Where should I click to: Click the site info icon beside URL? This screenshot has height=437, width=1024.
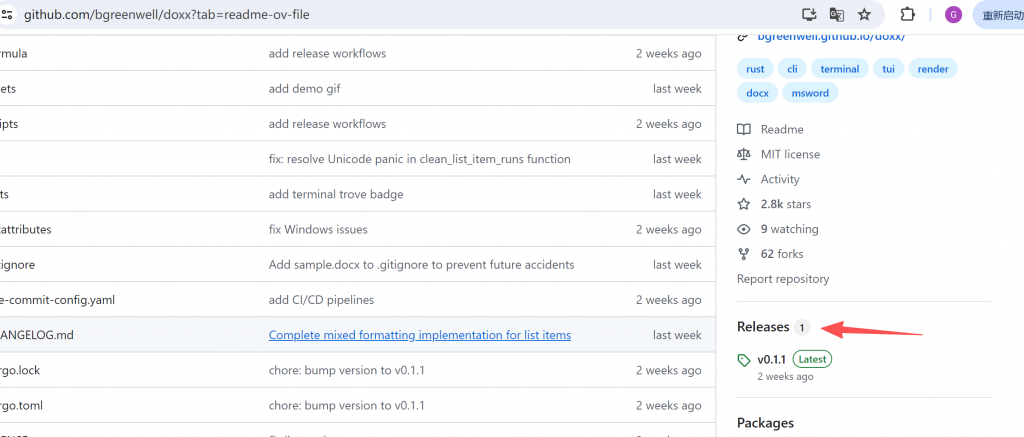click(x=8, y=15)
